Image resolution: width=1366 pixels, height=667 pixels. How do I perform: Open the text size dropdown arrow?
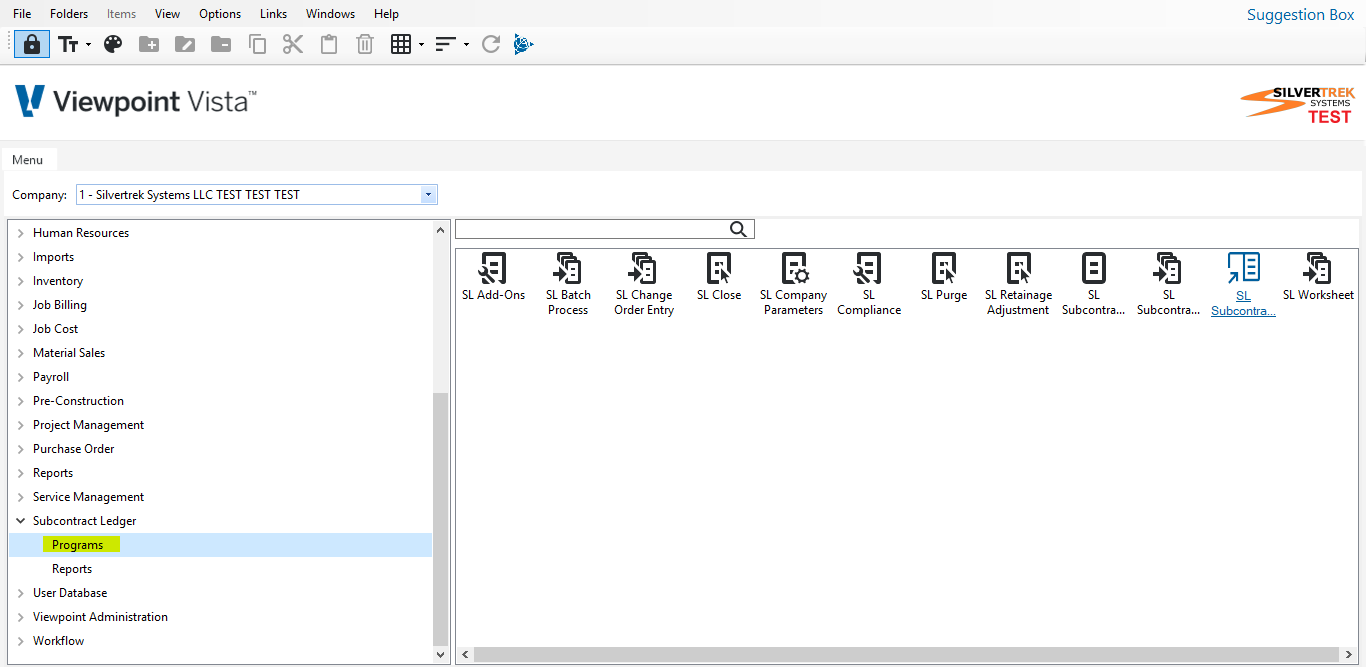(x=88, y=45)
